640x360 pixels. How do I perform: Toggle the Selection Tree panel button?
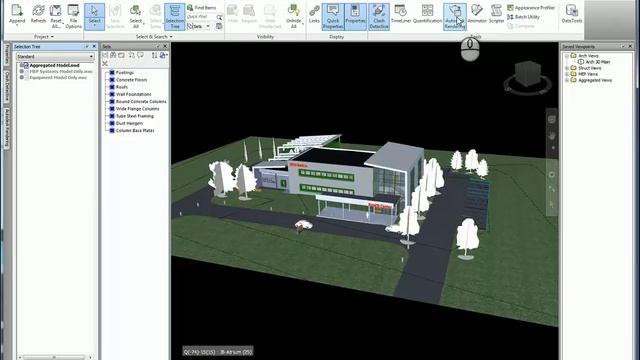tap(175, 16)
